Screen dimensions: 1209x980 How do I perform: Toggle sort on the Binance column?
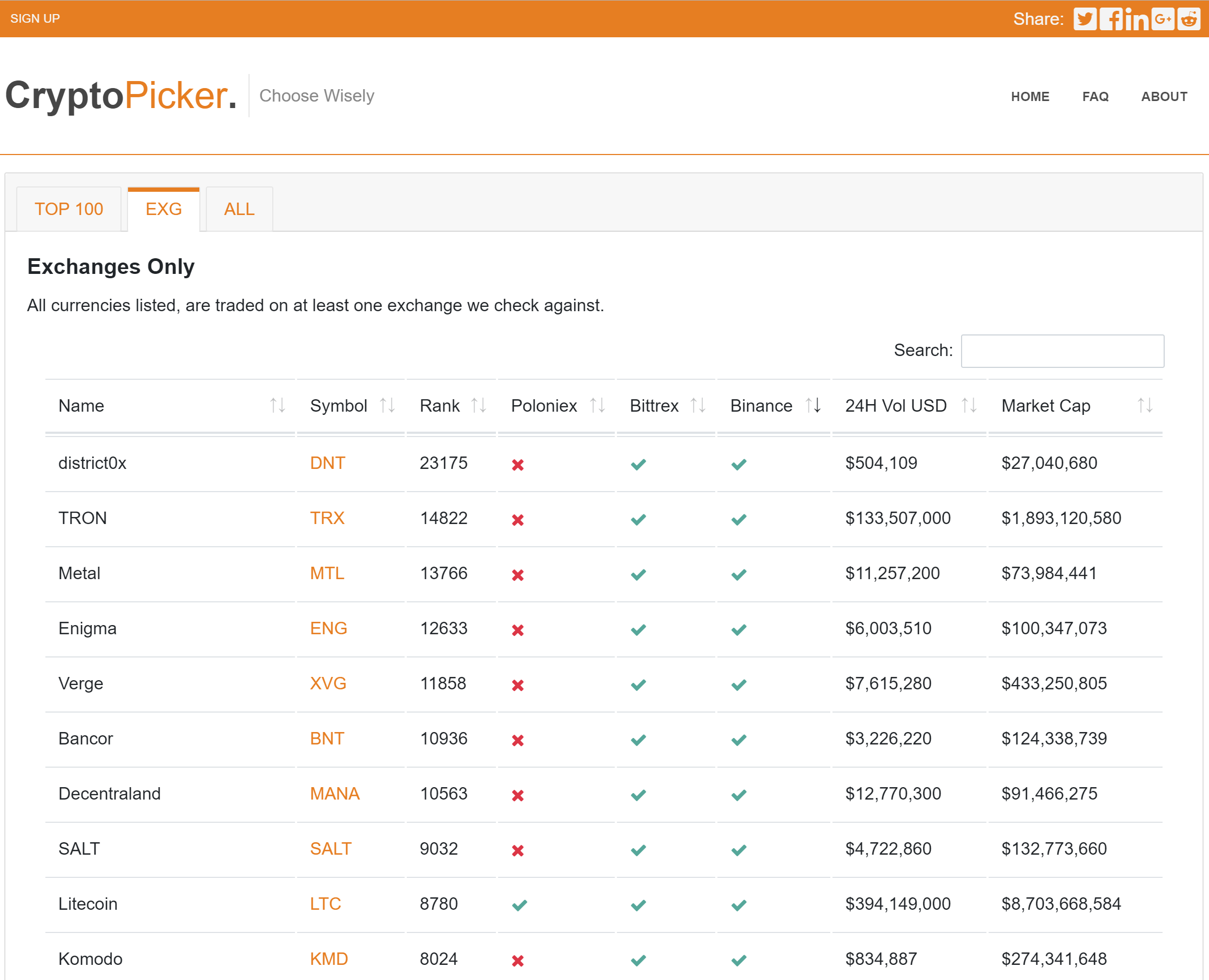point(813,405)
